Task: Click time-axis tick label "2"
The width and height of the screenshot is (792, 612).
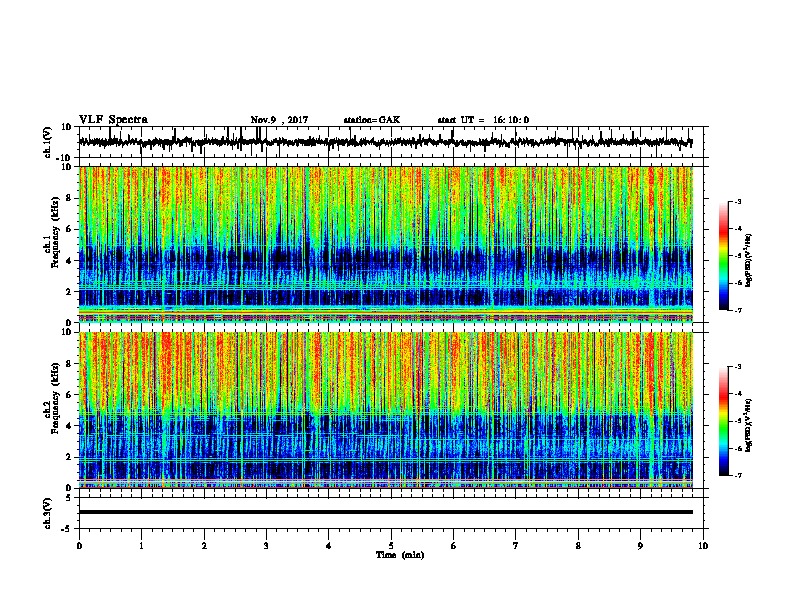Action: pyautogui.click(x=204, y=546)
